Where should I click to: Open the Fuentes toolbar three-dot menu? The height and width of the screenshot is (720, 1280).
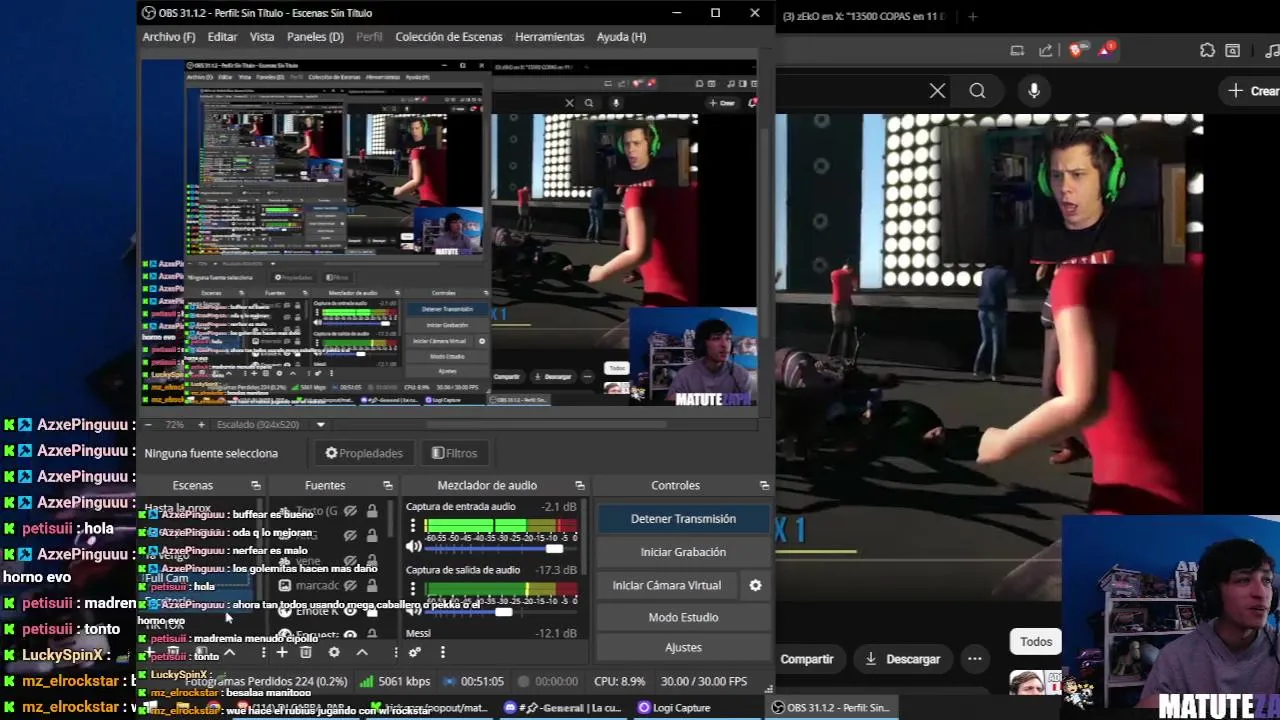[x=395, y=652]
